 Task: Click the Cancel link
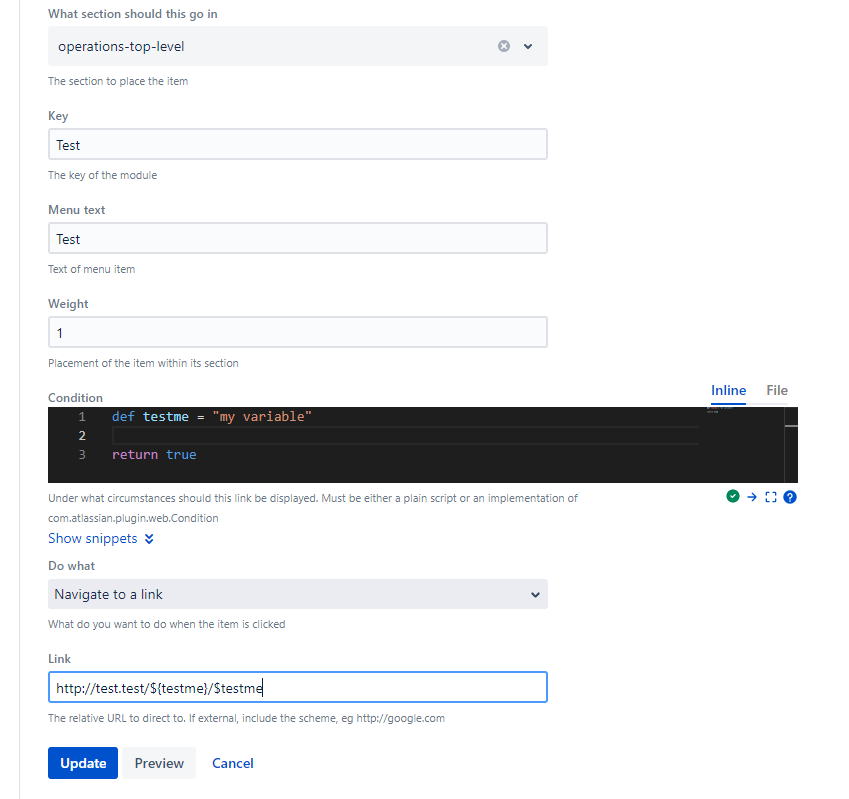pyautogui.click(x=233, y=763)
